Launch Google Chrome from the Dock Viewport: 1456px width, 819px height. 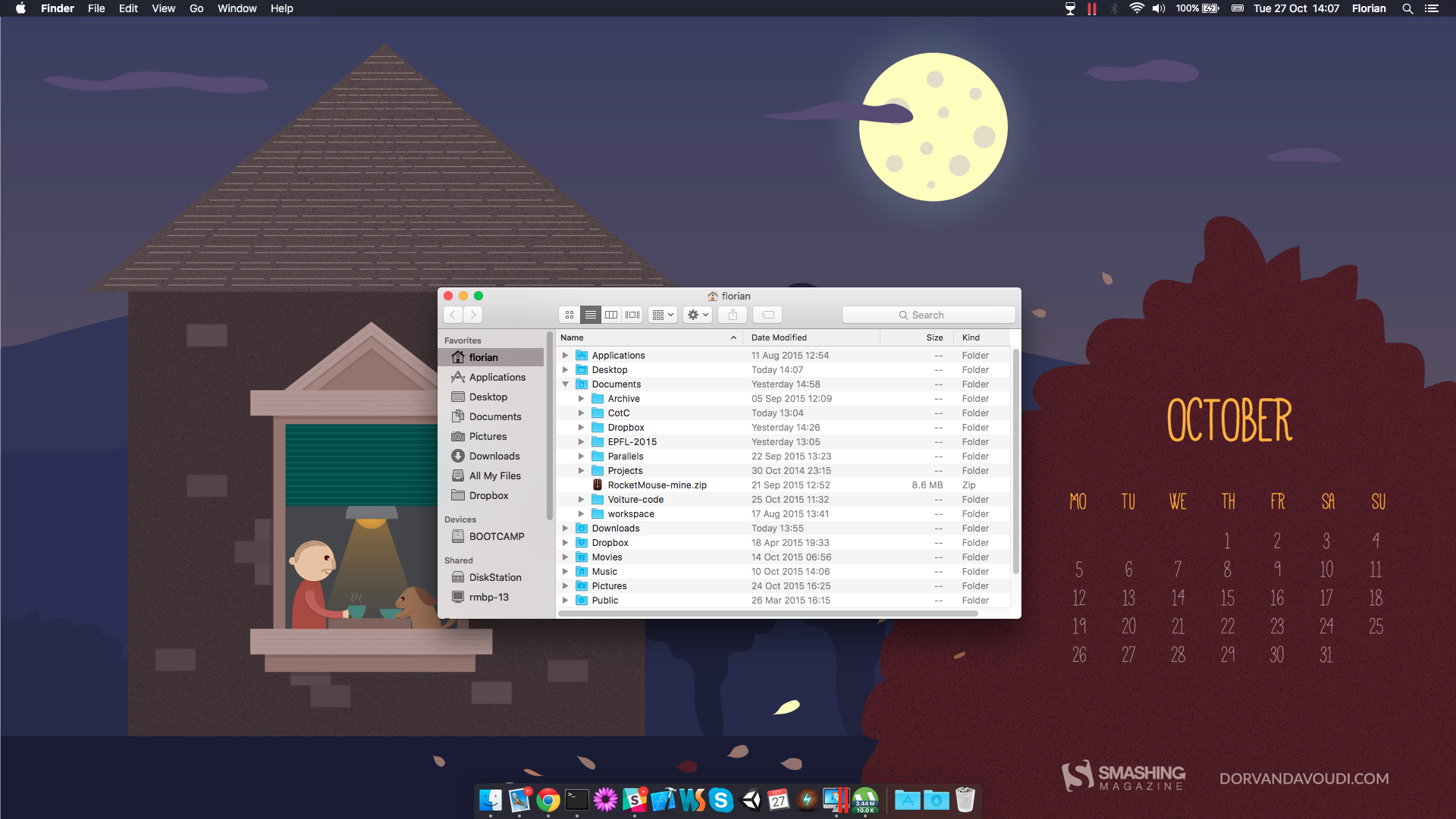pyautogui.click(x=548, y=800)
